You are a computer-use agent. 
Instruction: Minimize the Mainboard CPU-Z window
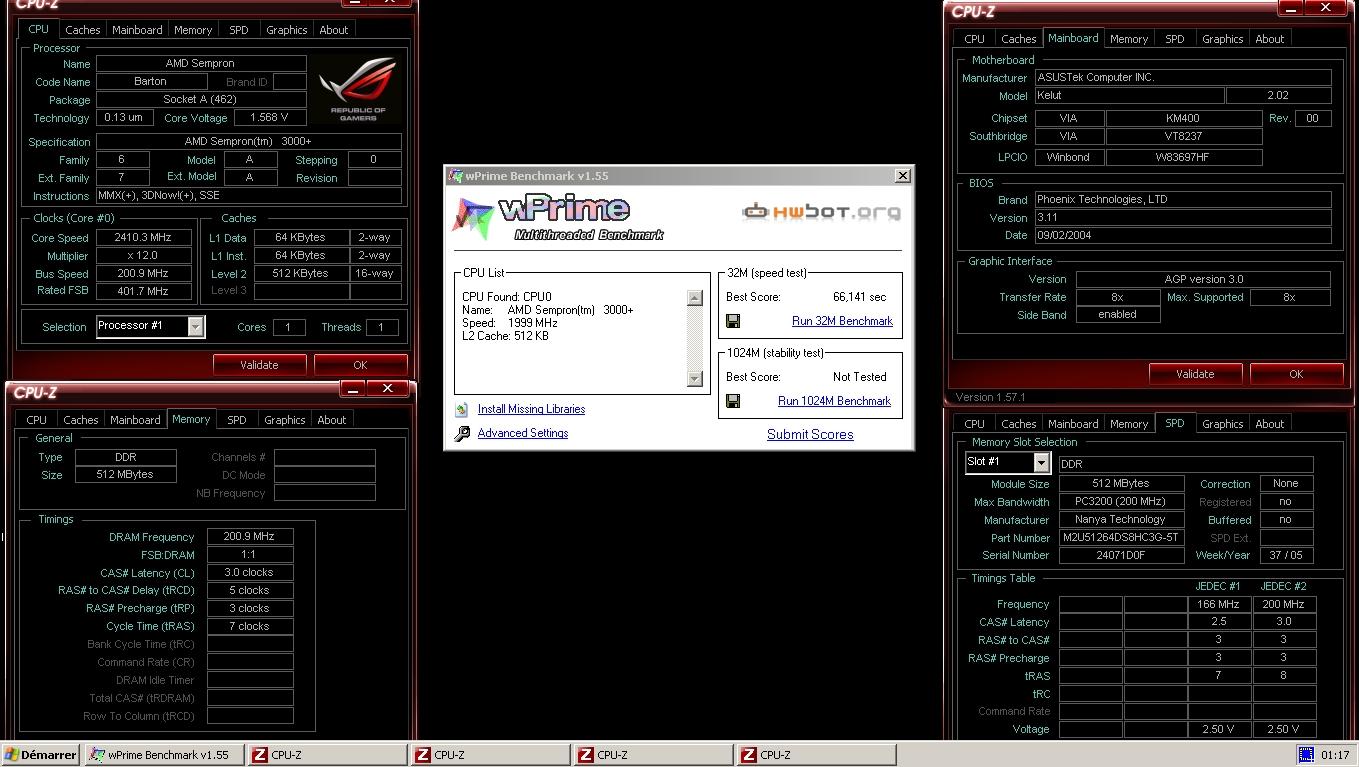click(x=1291, y=8)
